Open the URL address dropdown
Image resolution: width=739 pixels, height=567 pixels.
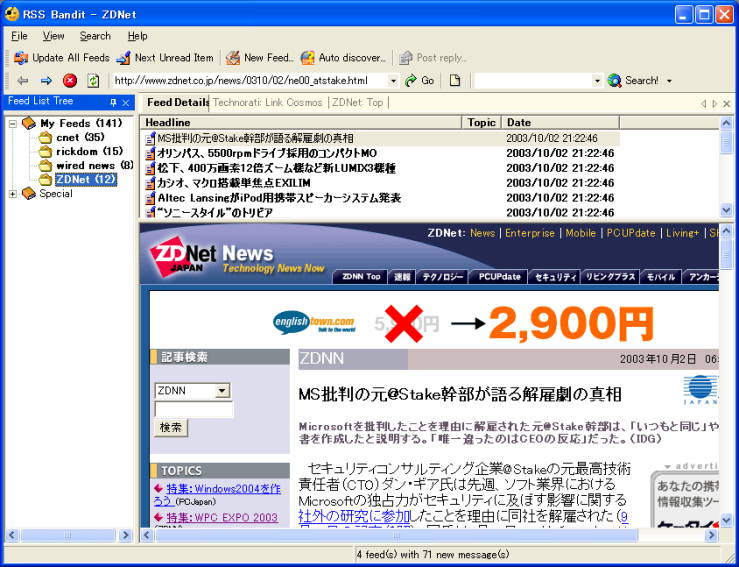click(x=393, y=81)
